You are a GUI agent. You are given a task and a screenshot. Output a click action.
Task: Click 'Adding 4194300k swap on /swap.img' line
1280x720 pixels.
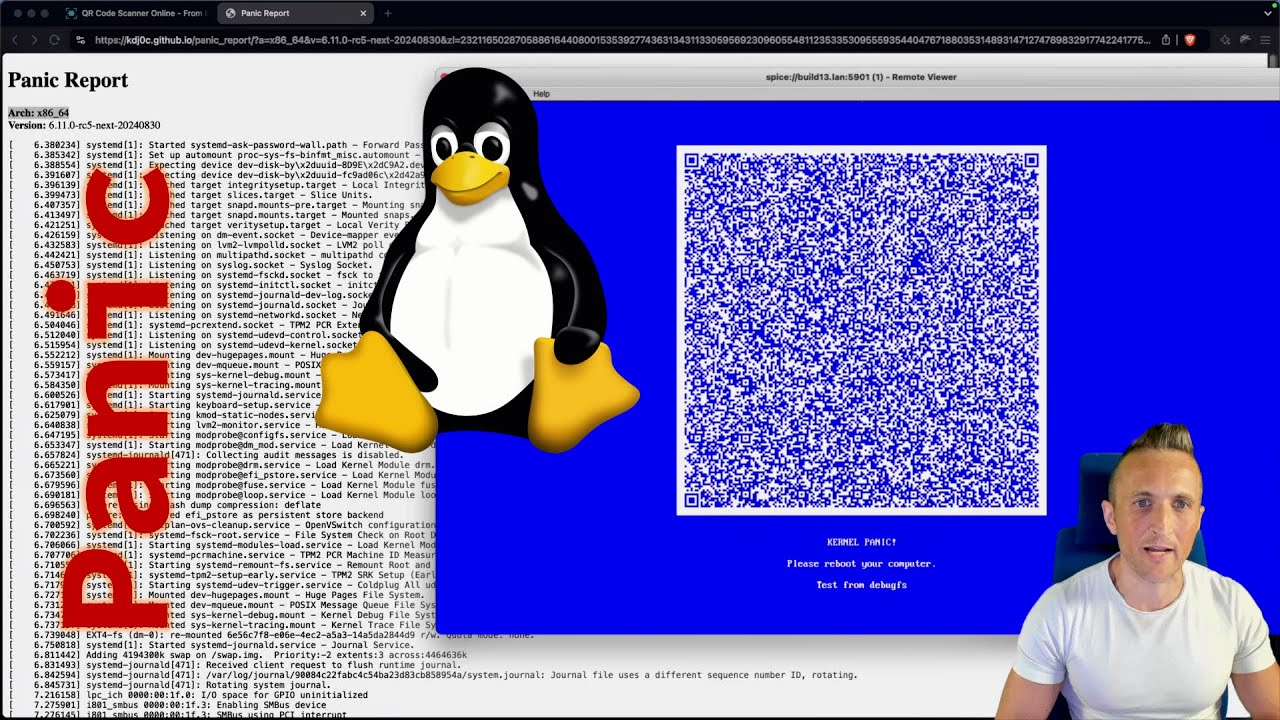coord(237,655)
